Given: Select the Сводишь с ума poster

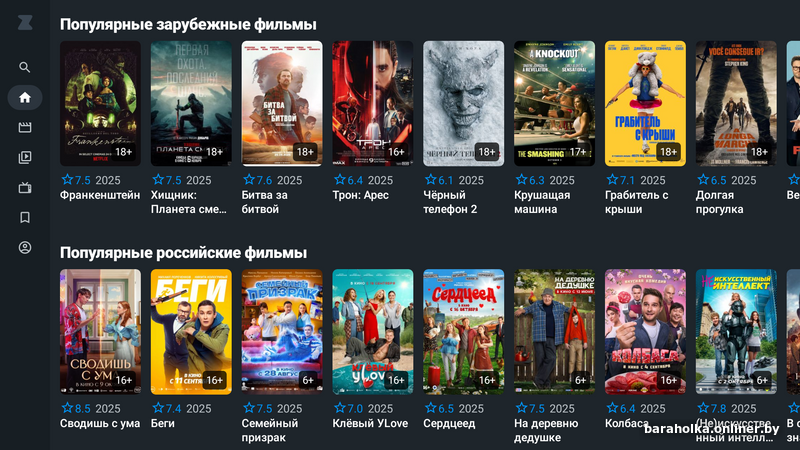Looking at the screenshot, I should click(100, 332).
